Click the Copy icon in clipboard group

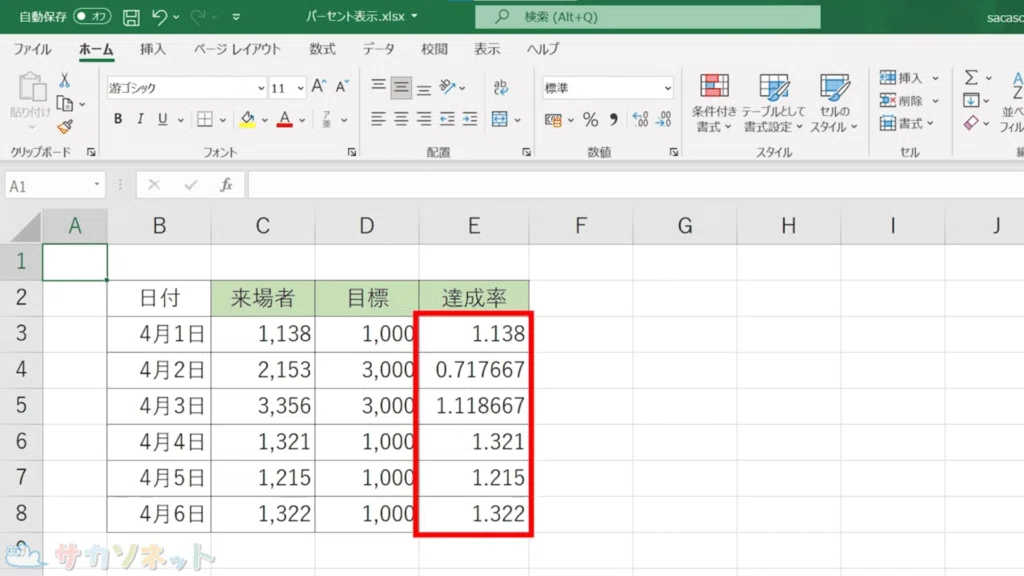[x=65, y=103]
